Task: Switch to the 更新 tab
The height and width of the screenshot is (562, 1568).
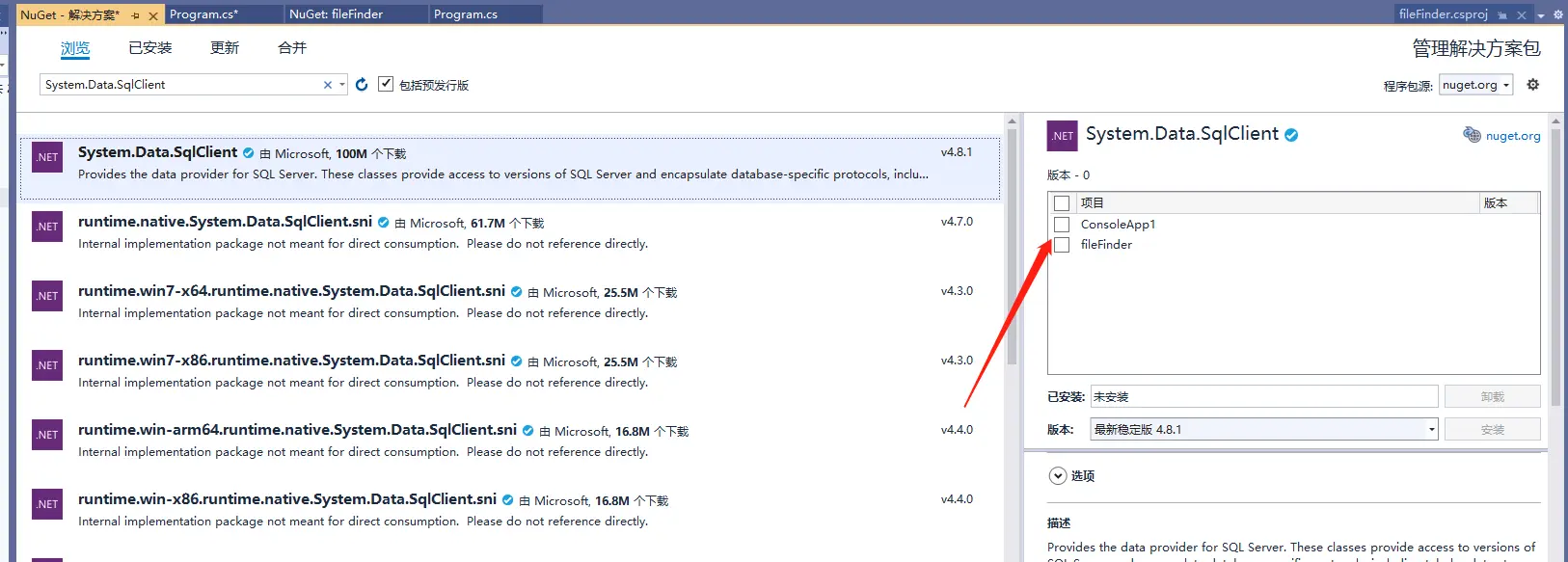Action: coord(225,48)
